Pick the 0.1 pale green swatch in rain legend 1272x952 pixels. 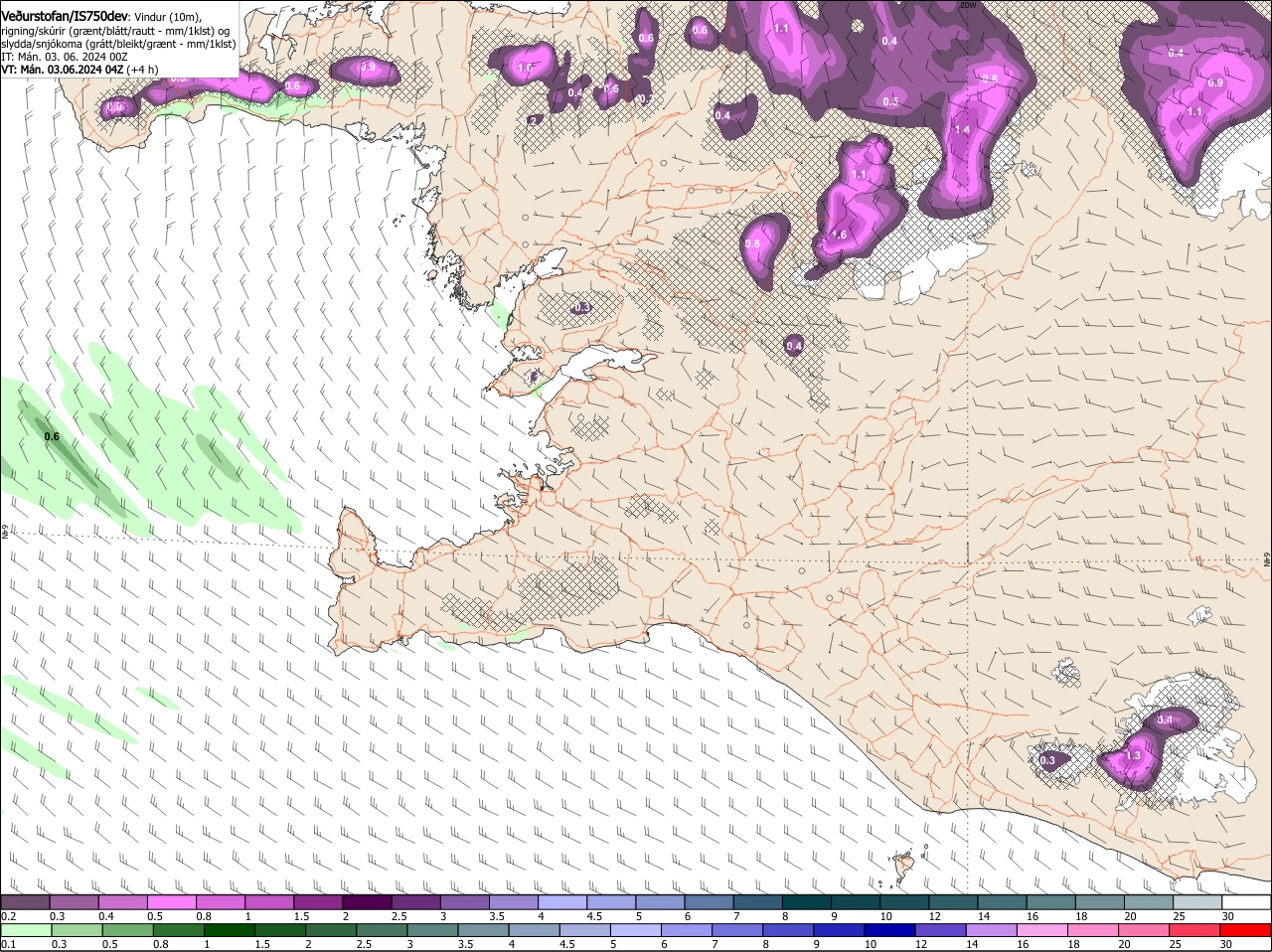pos(26,930)
